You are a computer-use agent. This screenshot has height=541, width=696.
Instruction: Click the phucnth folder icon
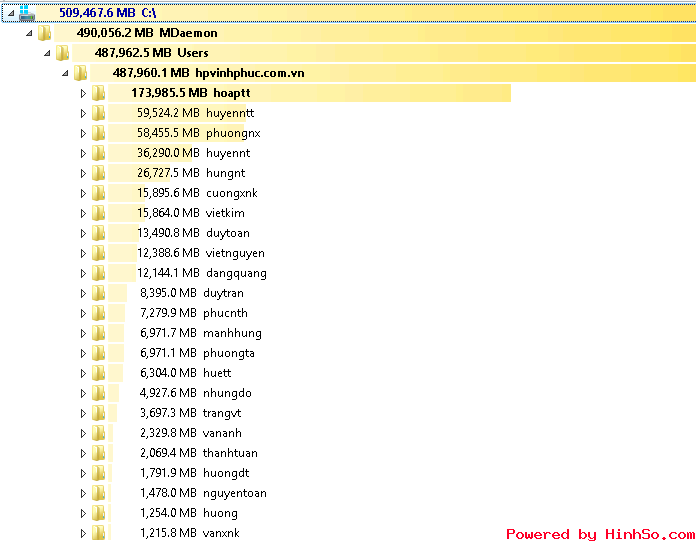(99, 313)
